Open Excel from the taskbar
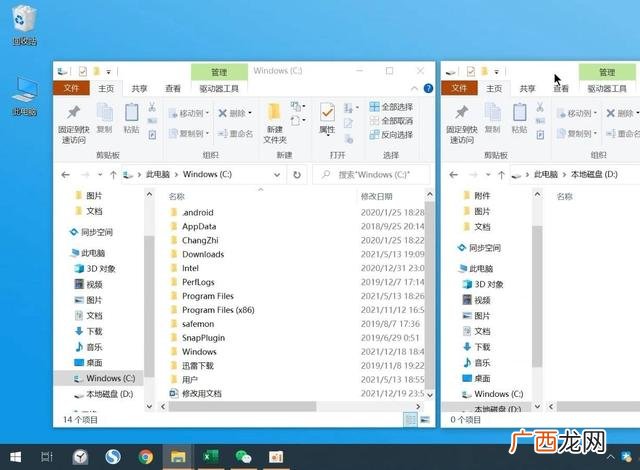This screenshot has height=470, width=640. 211,457
